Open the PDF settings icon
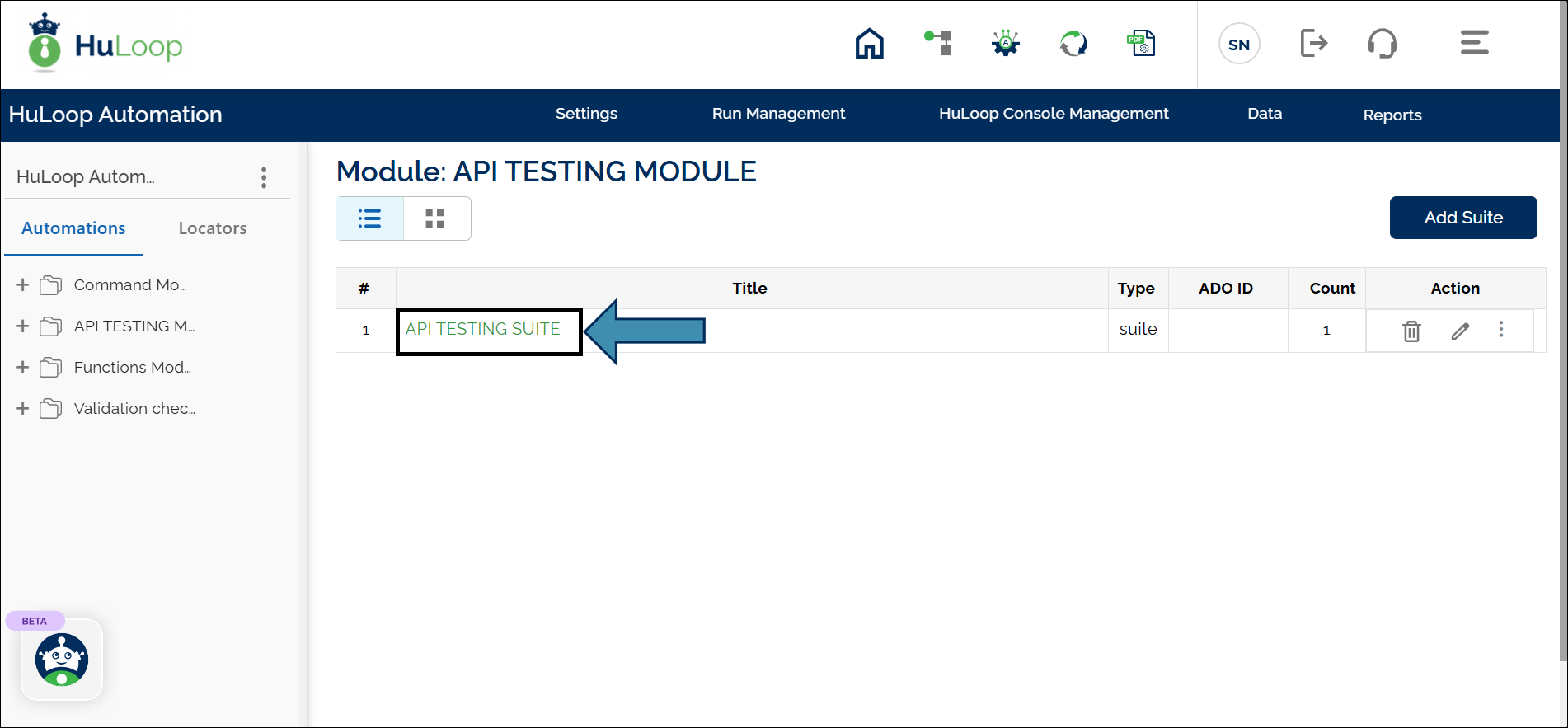1568x728 pixels. (1141, 43)
